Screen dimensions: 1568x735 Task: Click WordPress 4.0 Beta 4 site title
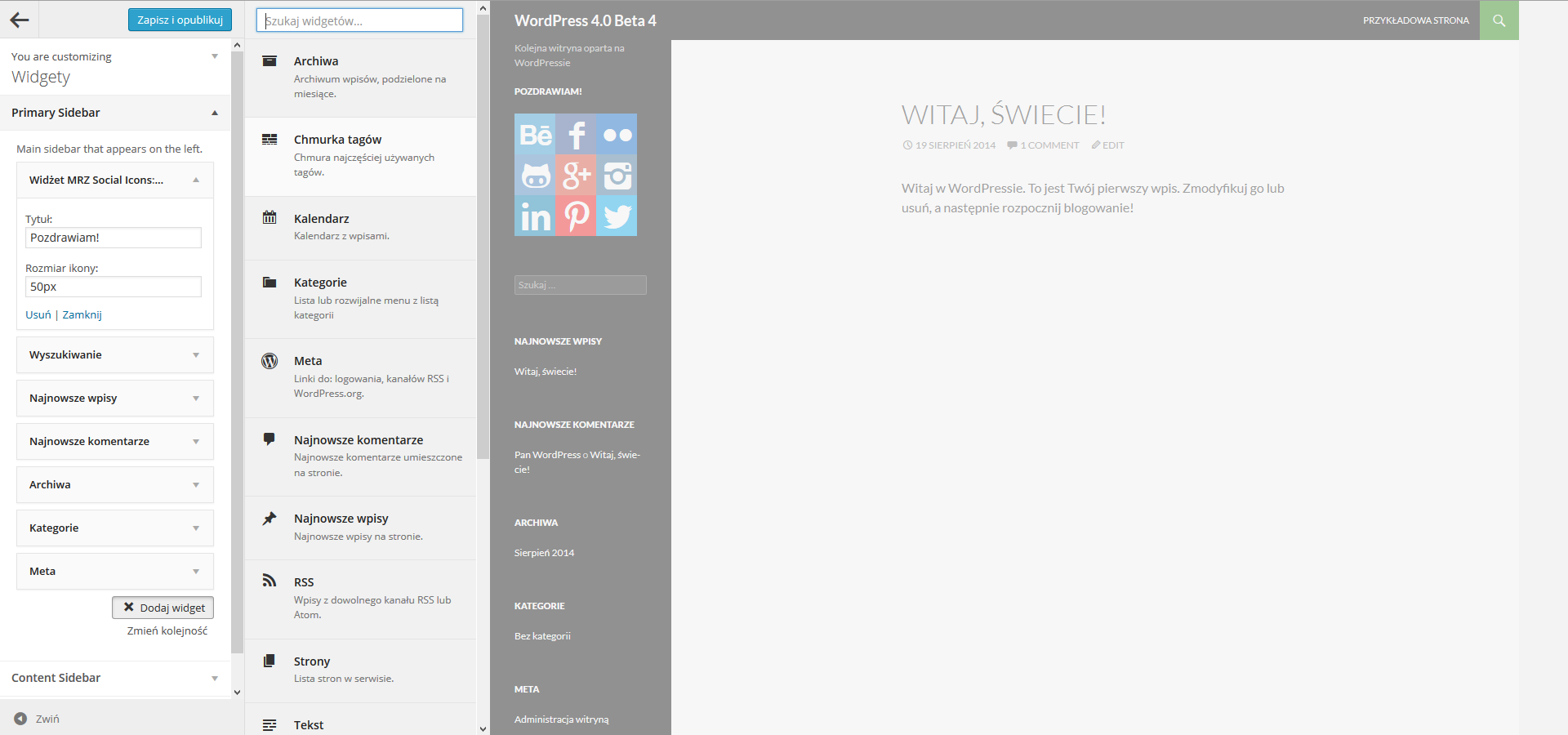tap(586, 20)
